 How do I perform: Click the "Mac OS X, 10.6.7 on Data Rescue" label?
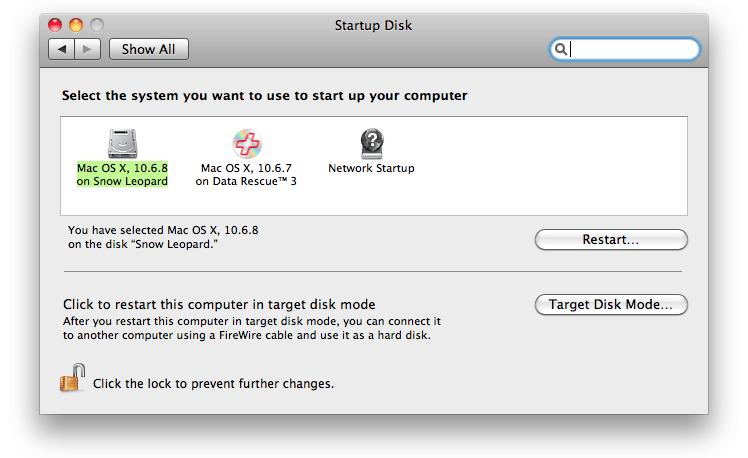pos(246,175)
